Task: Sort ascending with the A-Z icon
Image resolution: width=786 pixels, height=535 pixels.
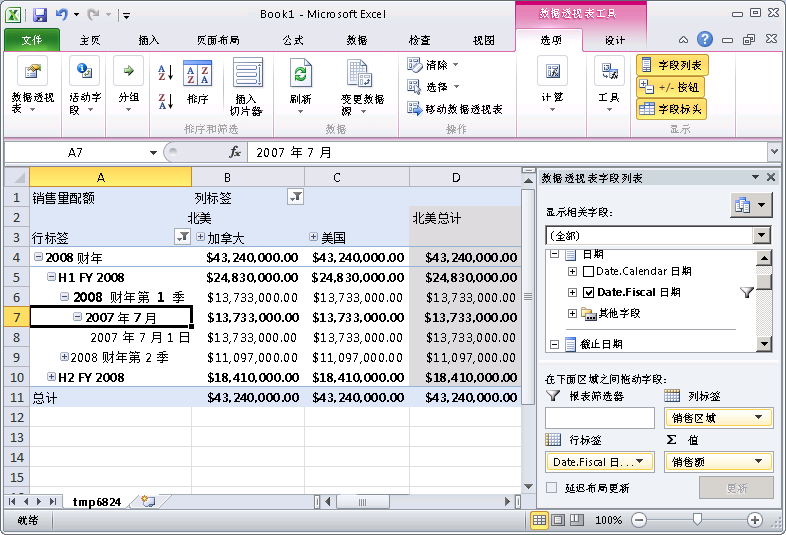Action: point(165,73)
